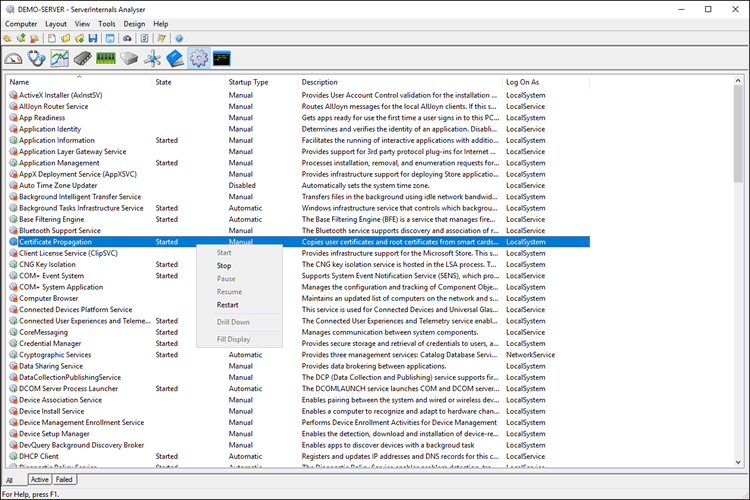750x500 pixels.
Task: Click the open folder toolbar icon
Action: [x=66, y=38]
